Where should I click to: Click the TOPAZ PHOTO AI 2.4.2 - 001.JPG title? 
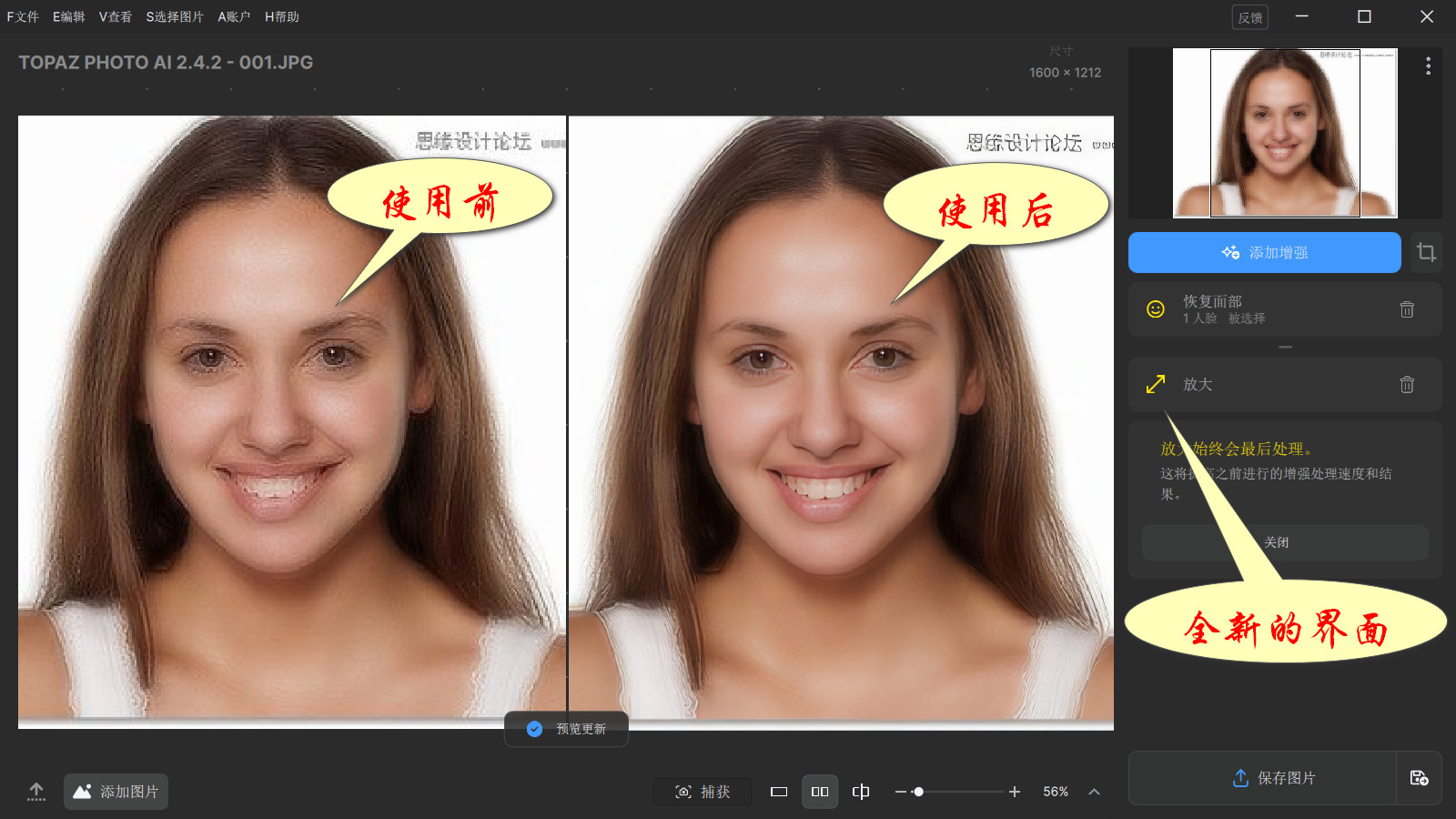pyautogui.click(x=166, y=63)
